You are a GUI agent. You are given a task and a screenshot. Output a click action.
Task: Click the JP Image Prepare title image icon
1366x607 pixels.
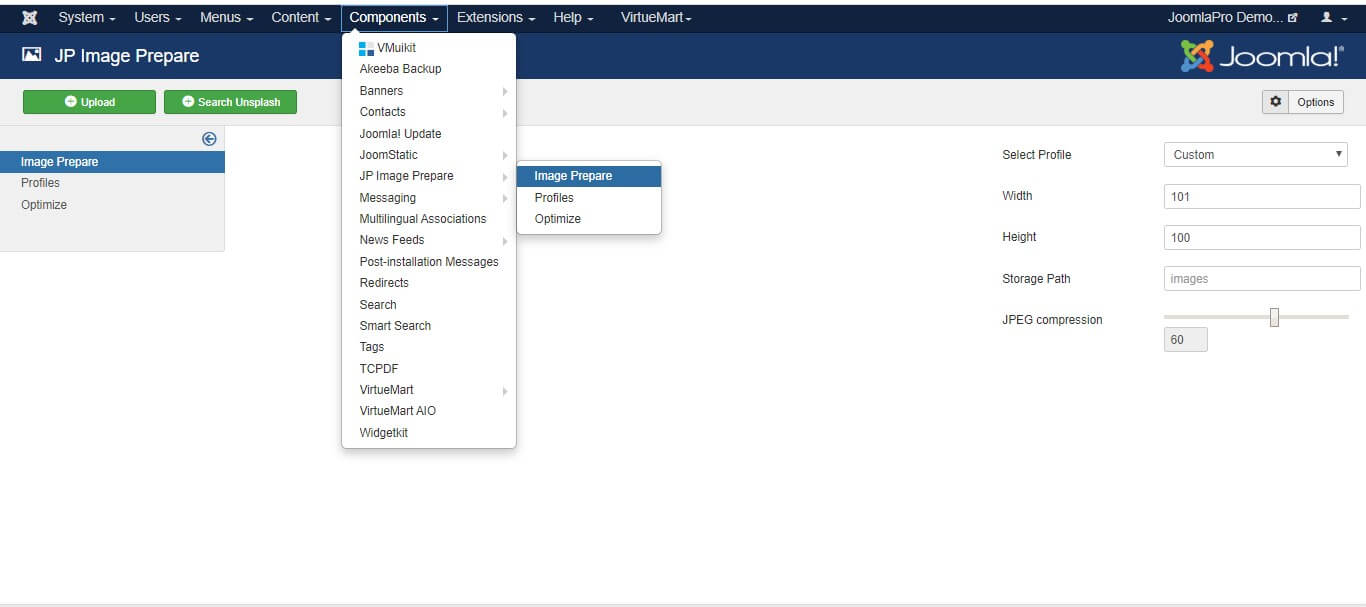click(32, 56)
